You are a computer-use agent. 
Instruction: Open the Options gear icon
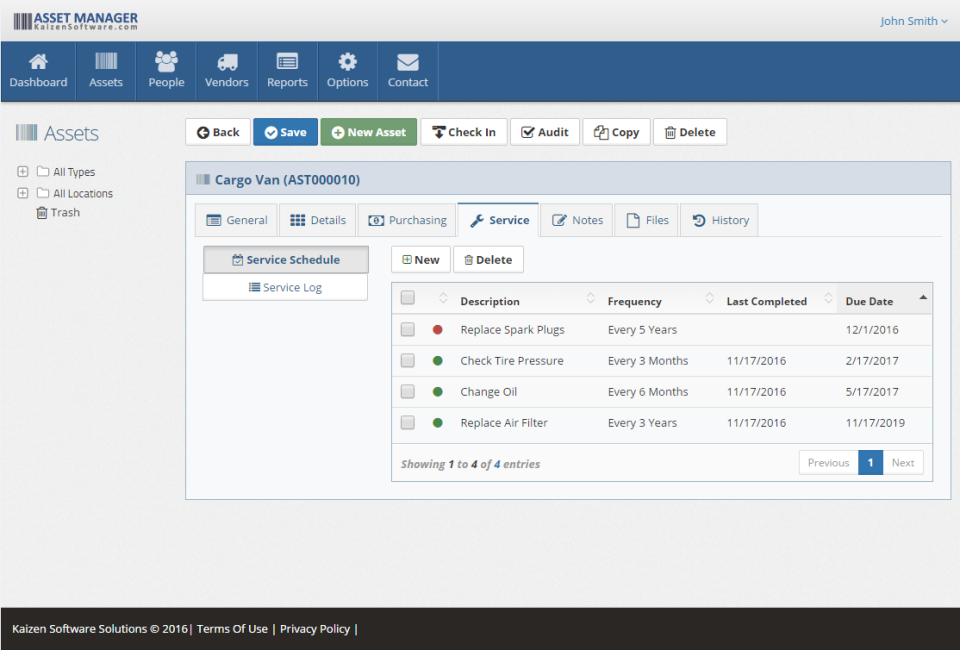point(347,63)
